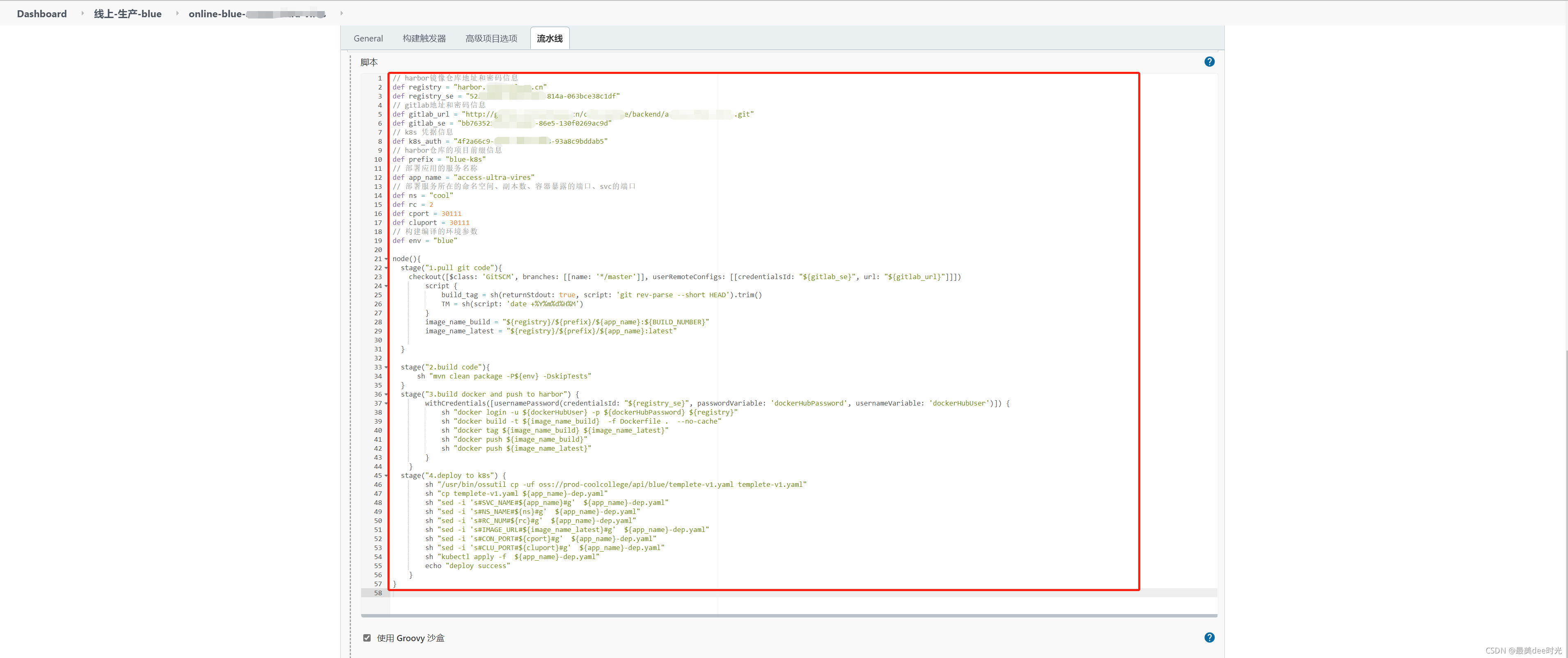The width and height of the screenshot is (1568, 658).
Task: Click the image_name_latest assignment line
Action: click(x=551, y=331)
